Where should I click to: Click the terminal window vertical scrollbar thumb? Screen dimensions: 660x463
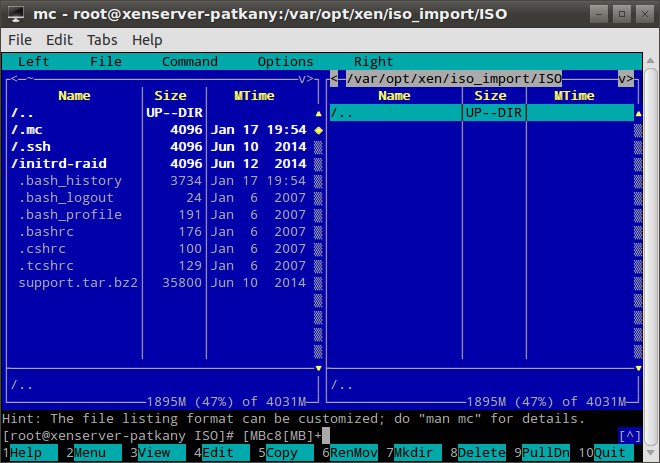click(651, 257)
